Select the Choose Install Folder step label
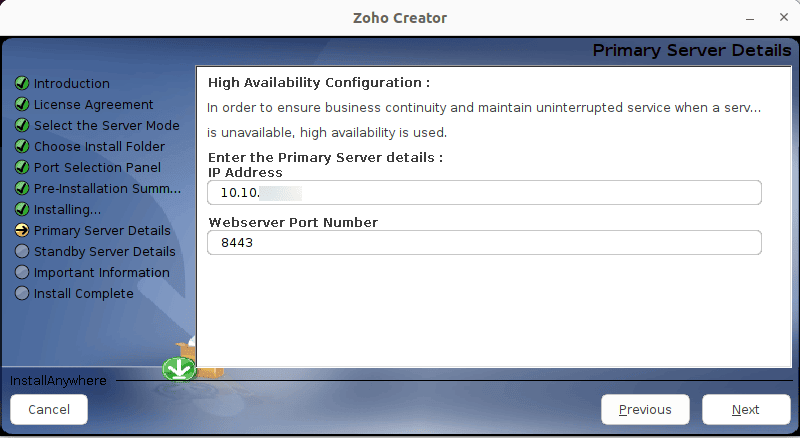This screenshot has height=438, width=800. (99, 146)
